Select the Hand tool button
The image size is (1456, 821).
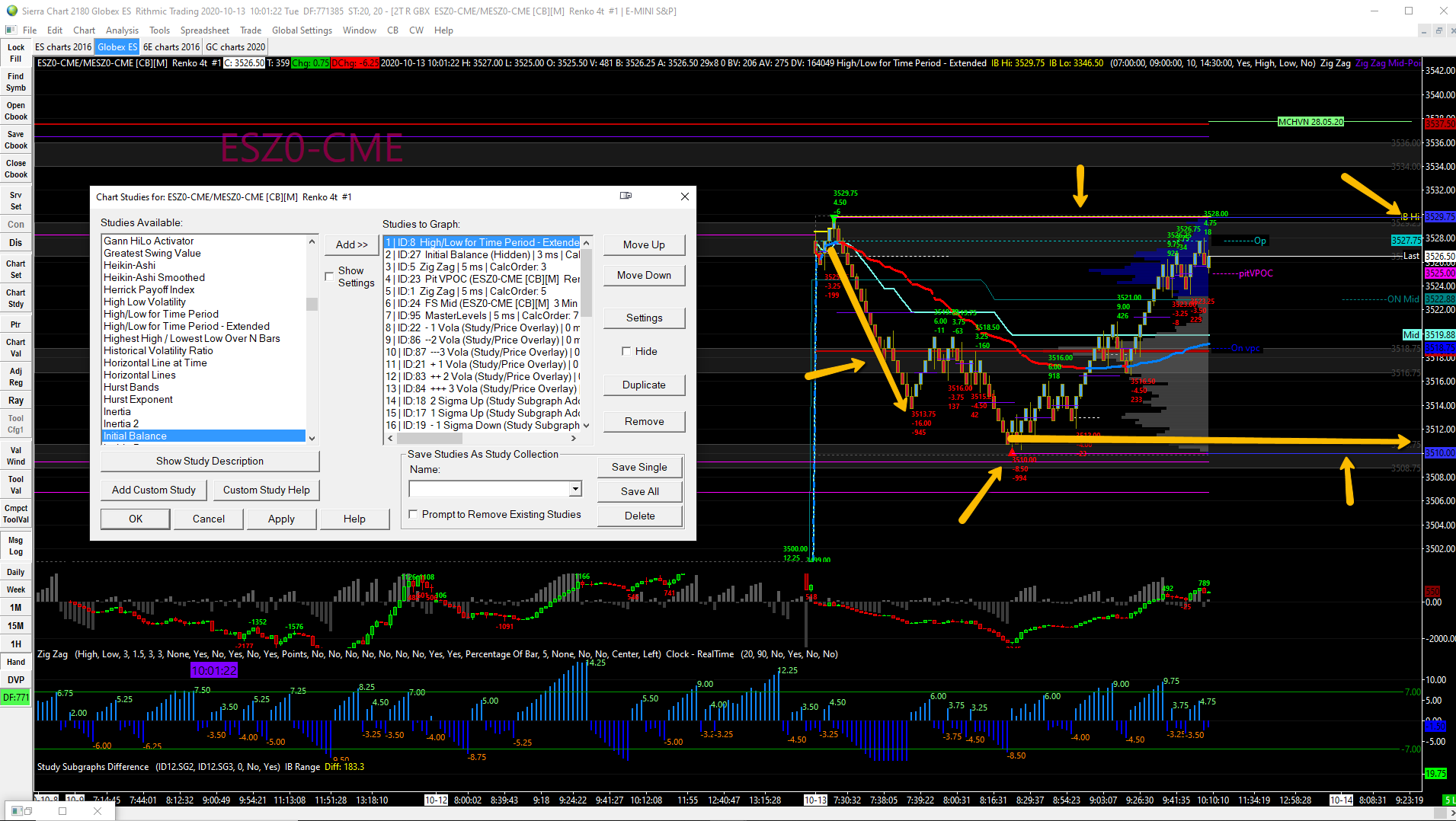click(x=16, y=662)
